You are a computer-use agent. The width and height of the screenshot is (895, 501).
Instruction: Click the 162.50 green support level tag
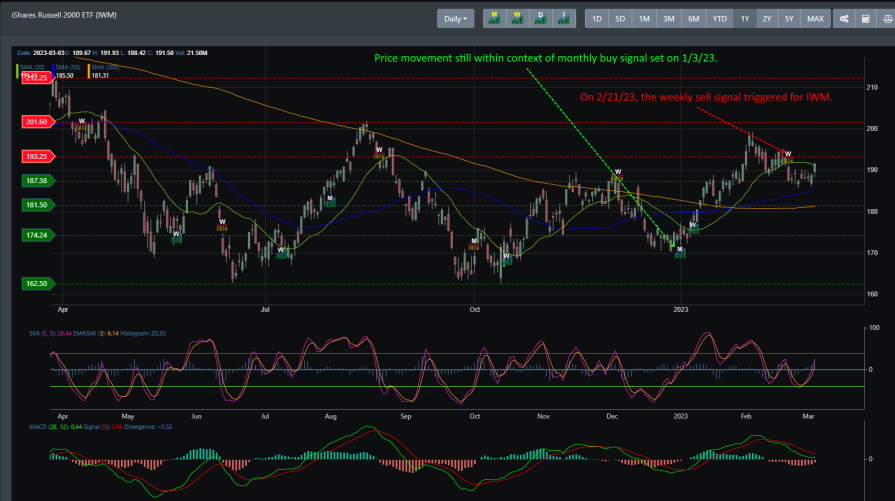pyautogui.click(x=38, y=284)
